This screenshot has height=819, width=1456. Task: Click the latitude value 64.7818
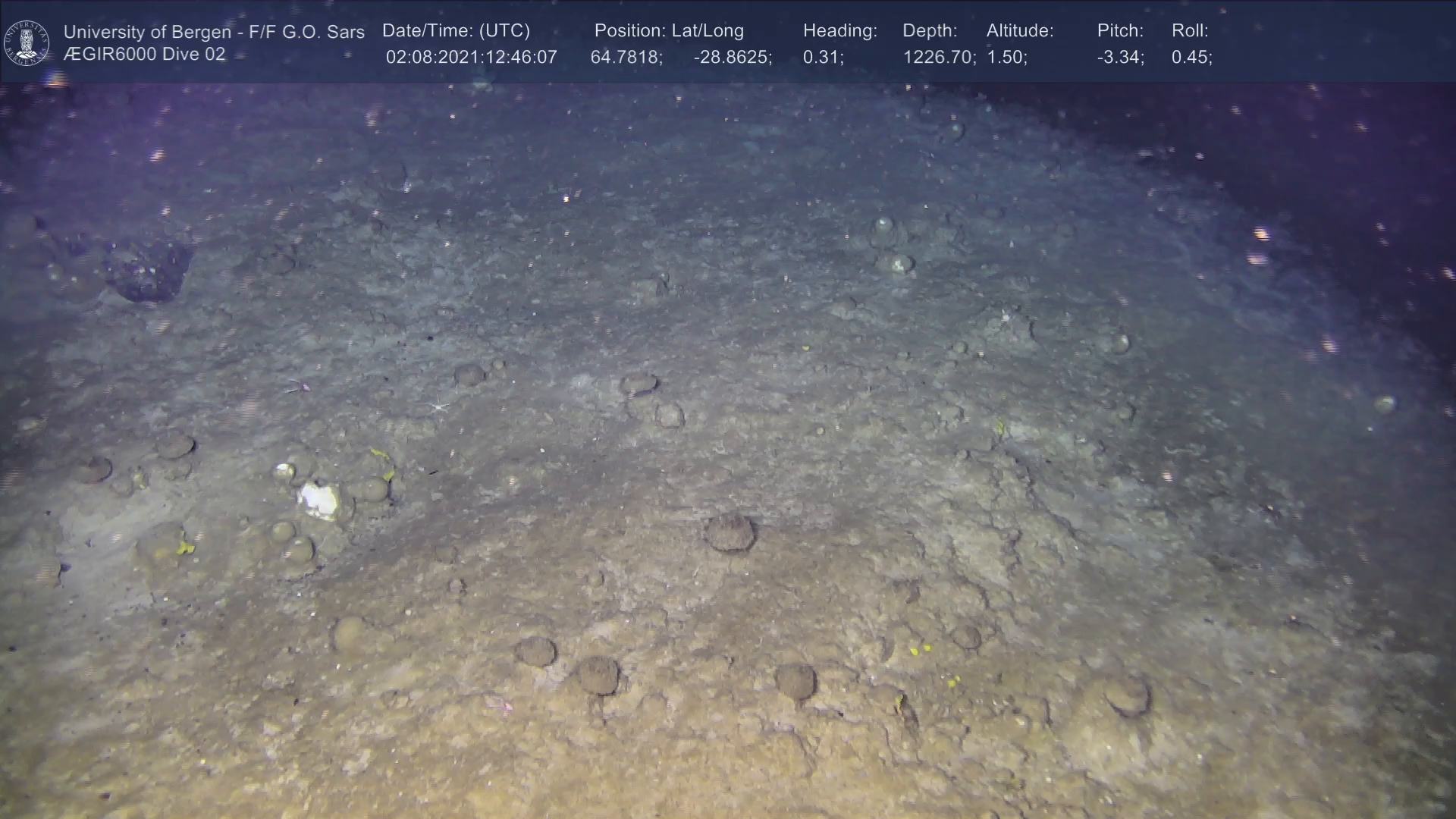pyautogui.click(x=626, y=58)
